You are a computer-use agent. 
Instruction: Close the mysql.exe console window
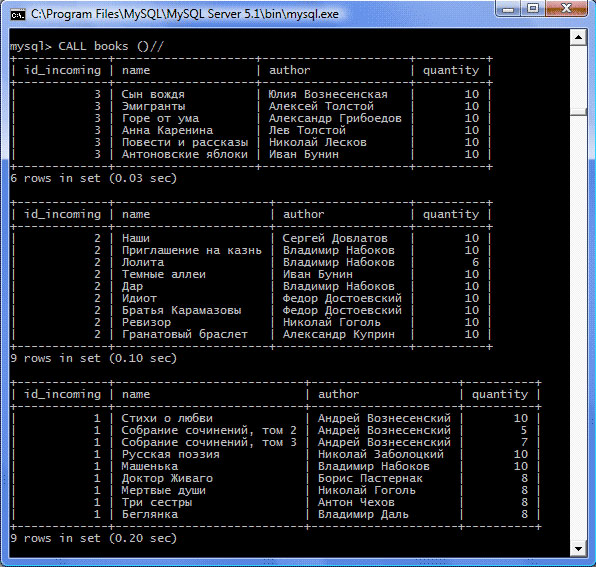(565, 8)
